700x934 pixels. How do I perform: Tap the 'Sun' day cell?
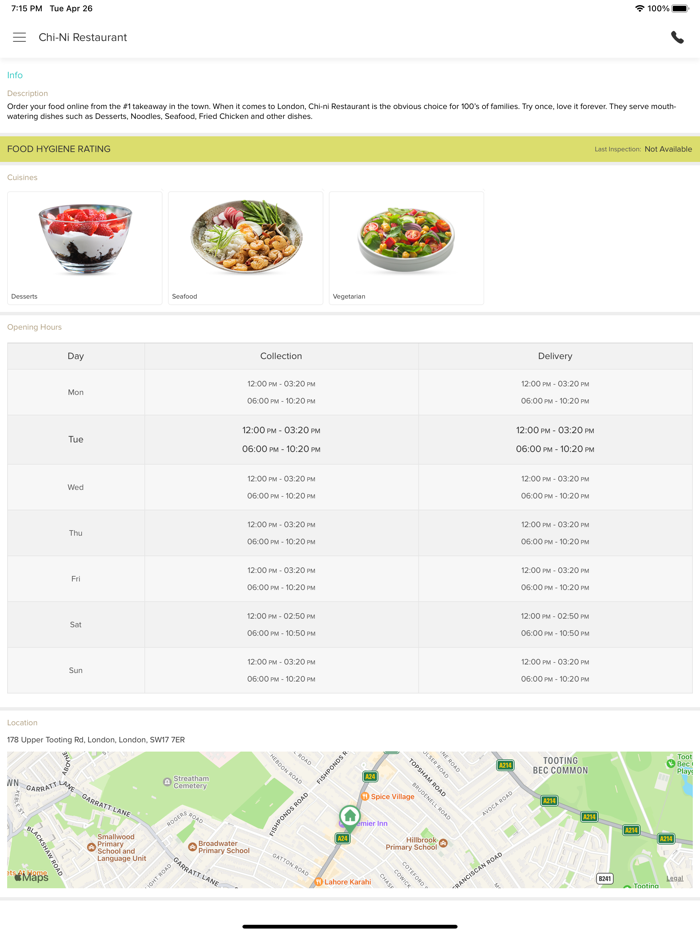coord(76,671)
